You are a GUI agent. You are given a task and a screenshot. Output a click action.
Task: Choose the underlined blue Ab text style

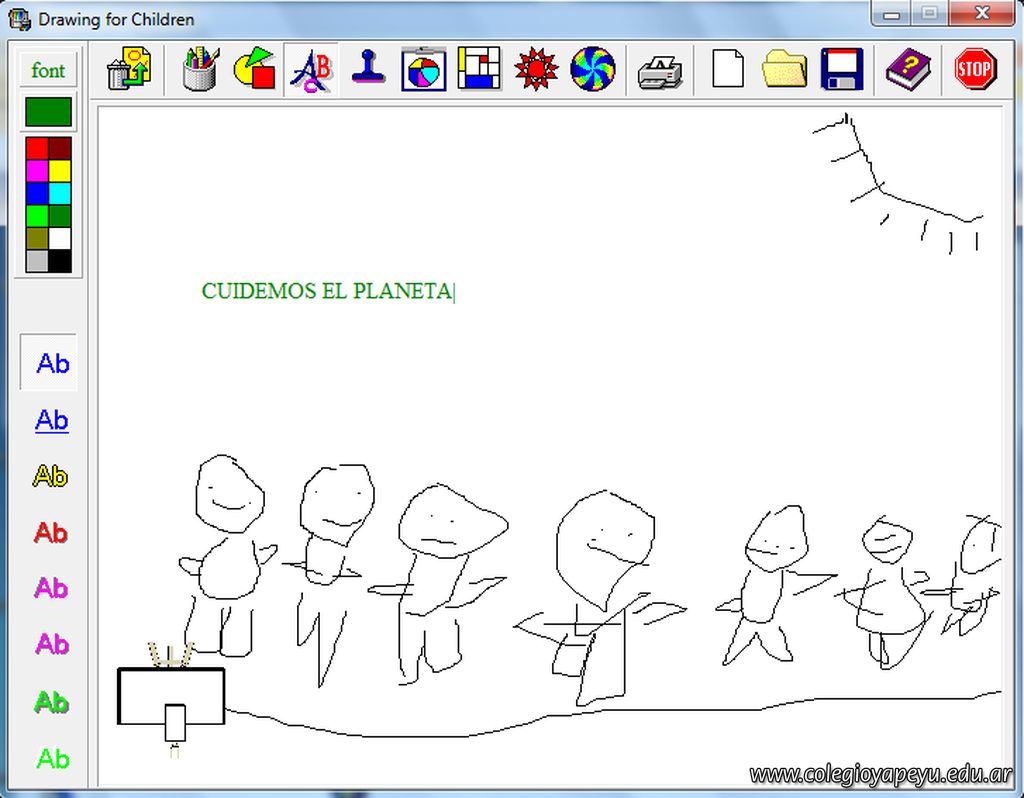52,420
